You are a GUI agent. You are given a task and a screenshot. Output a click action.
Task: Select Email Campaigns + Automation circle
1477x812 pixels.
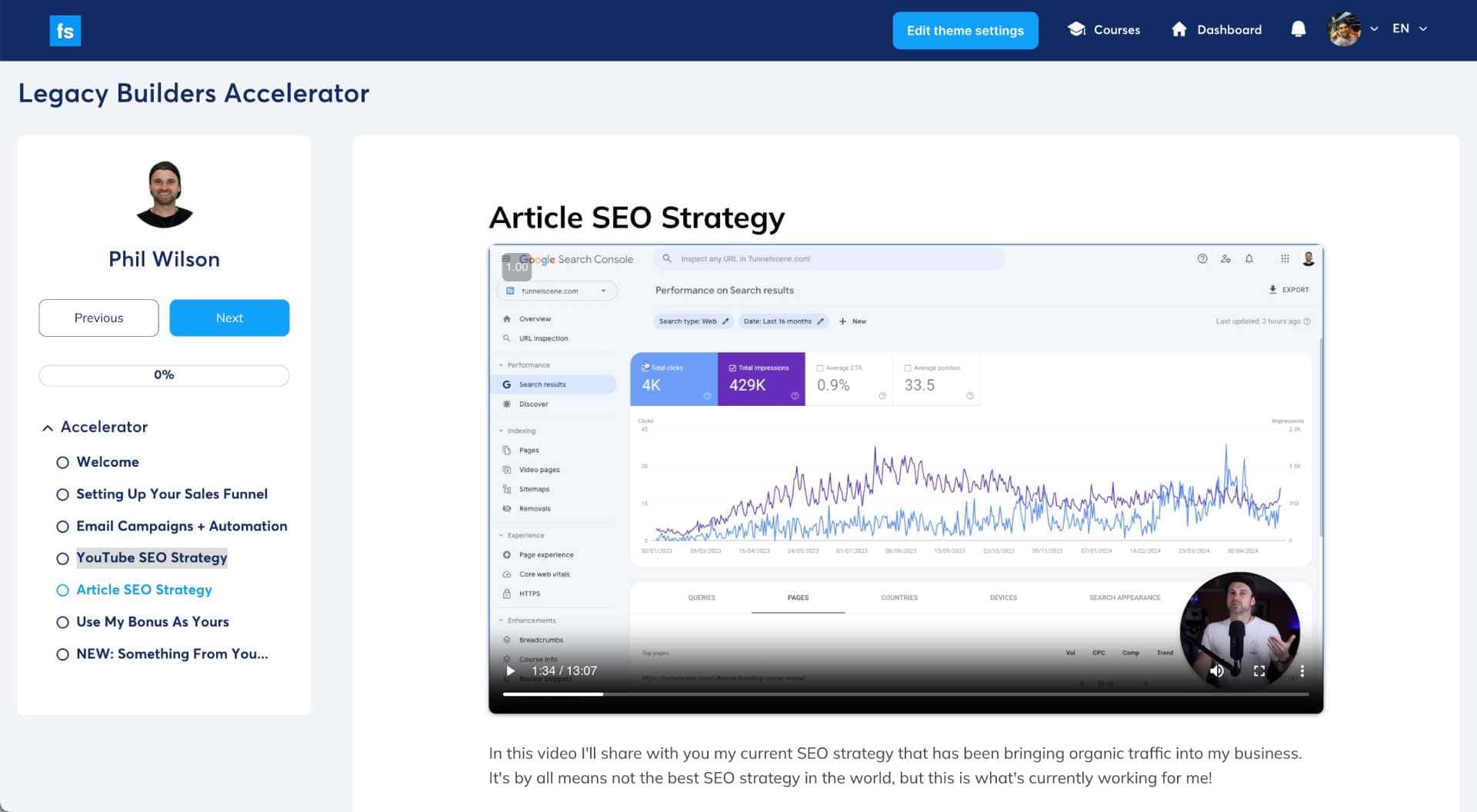63,527
